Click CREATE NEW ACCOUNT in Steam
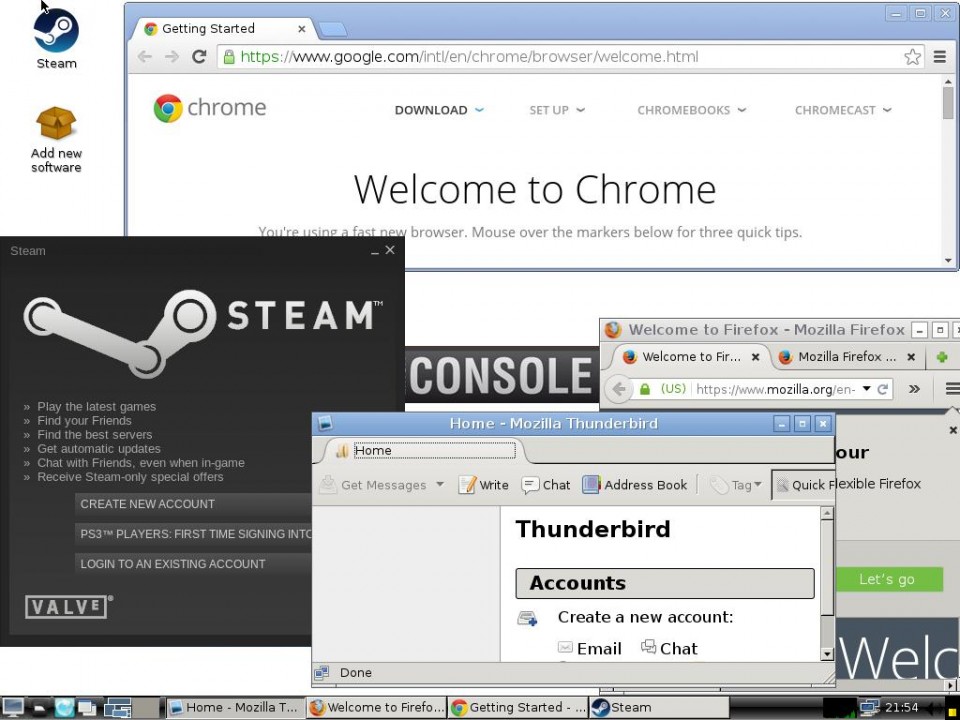This screenshot has width=960, height=720. coord(193,504)
